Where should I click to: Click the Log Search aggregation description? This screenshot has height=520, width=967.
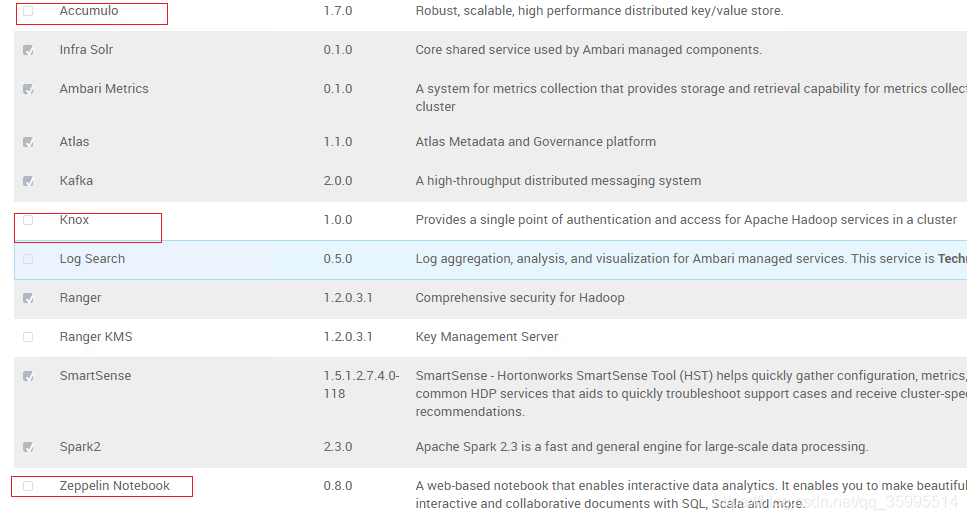(691, 258)
